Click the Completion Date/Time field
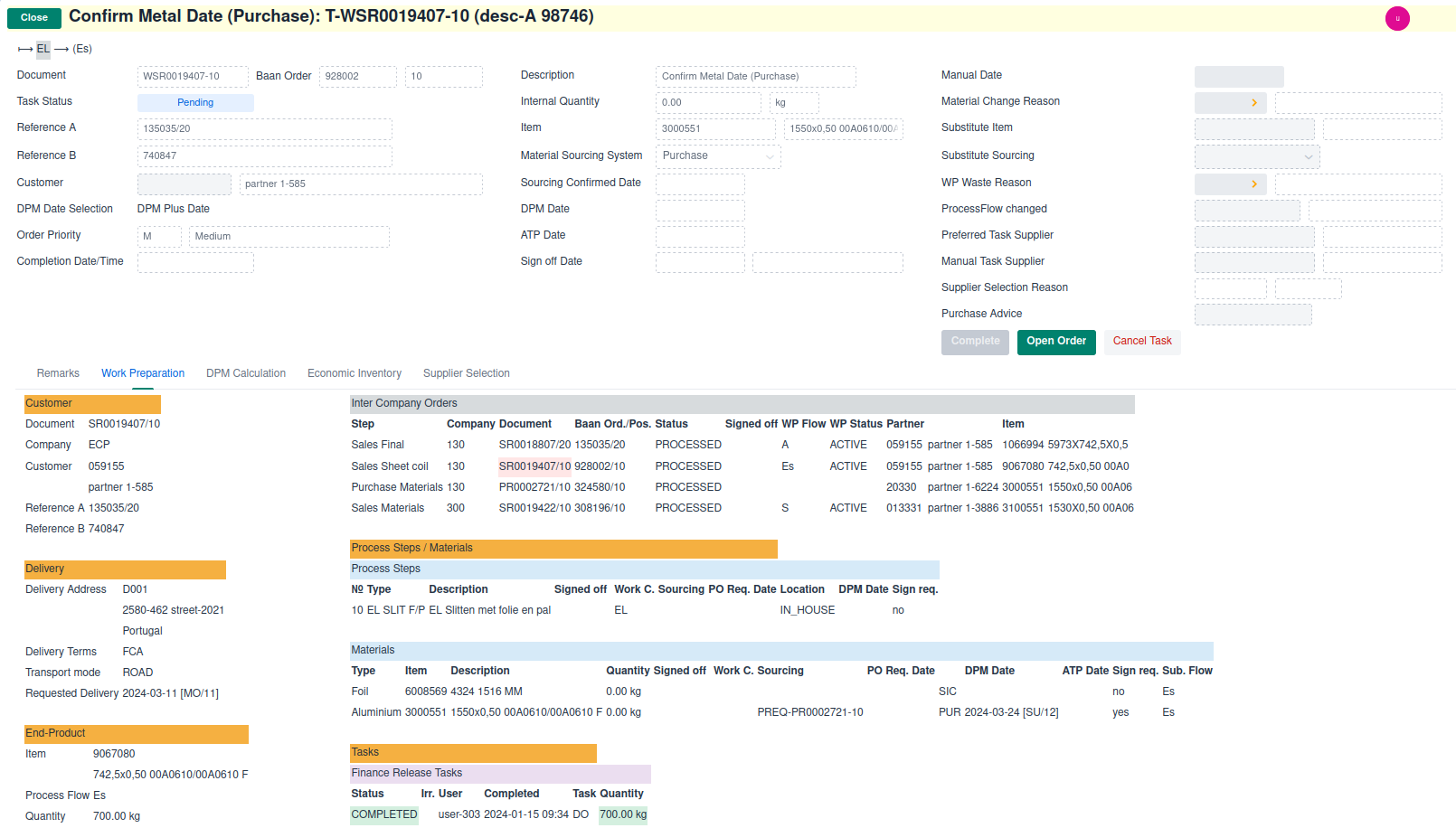The width and height of the screenshot is (1456, 828). 195,262
